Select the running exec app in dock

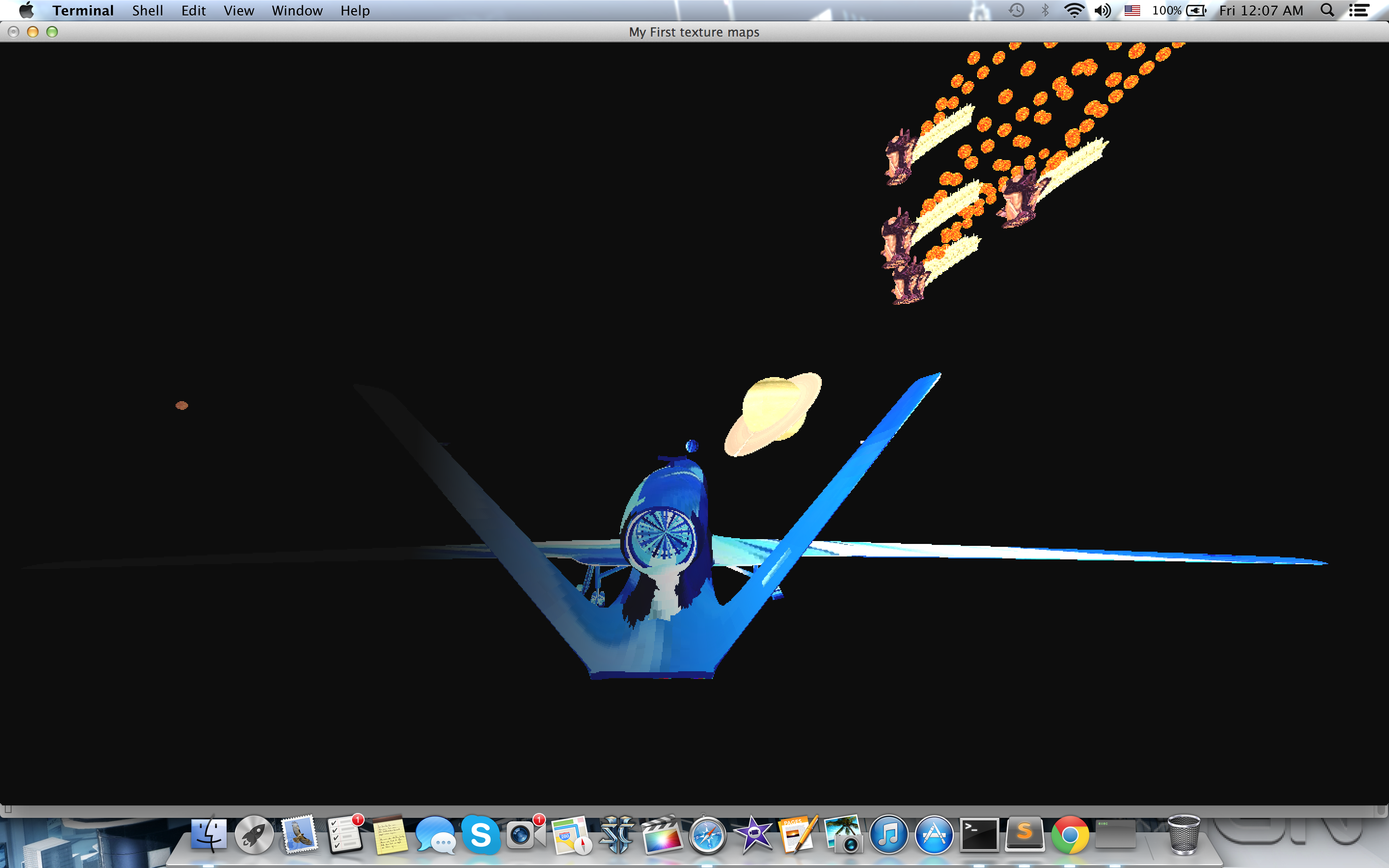tap(1115, 835)
